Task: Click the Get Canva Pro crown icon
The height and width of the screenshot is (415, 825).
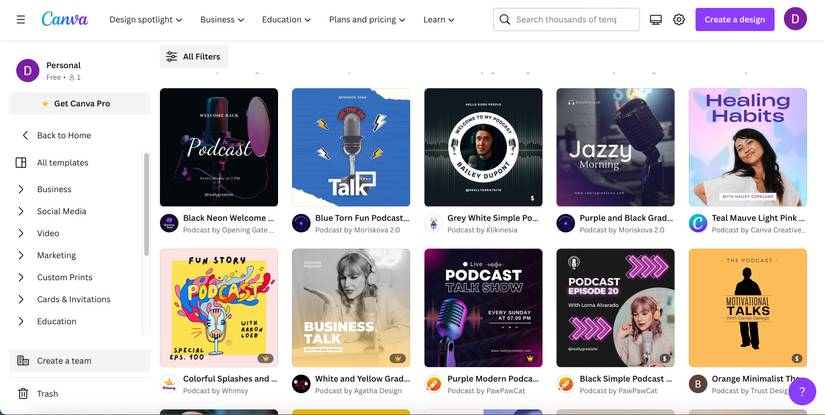Action: pyautogui.click(x=45, y=104)
